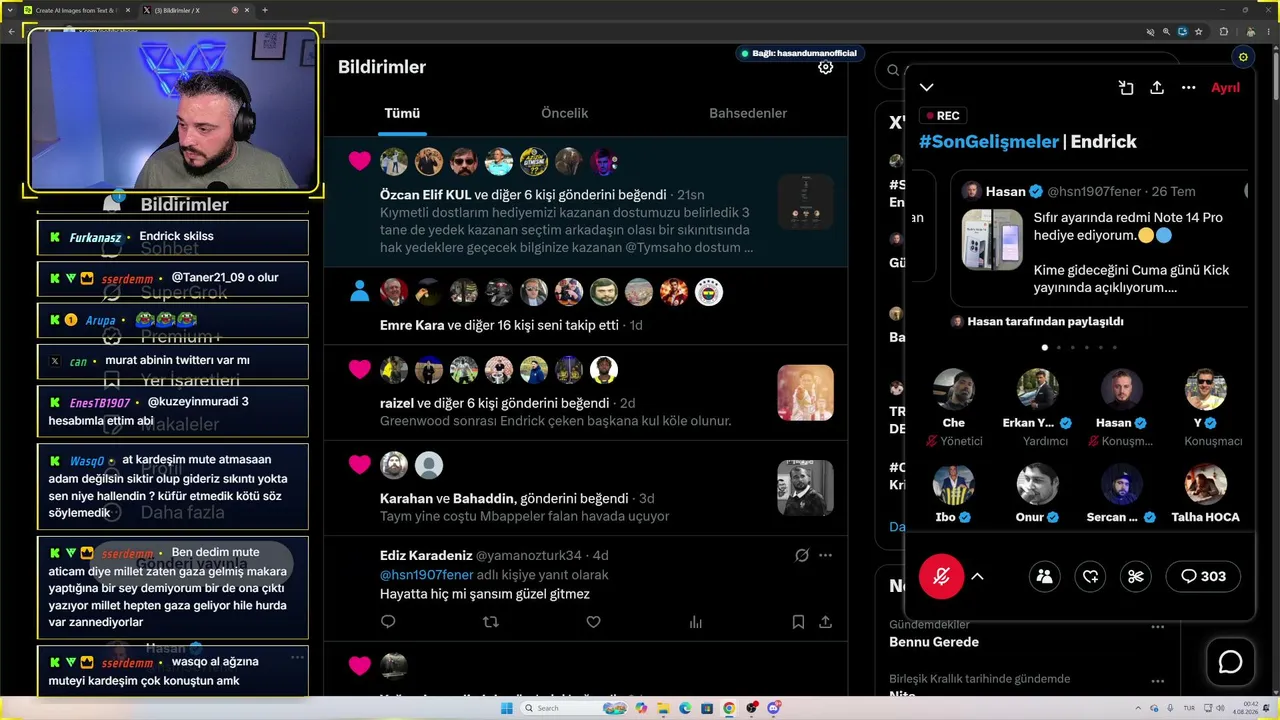The image size is (1280, 720).
Task: Select Talha HOCA's avatar in the Space
Action: pyautogui.click(x=1205, y=484)
